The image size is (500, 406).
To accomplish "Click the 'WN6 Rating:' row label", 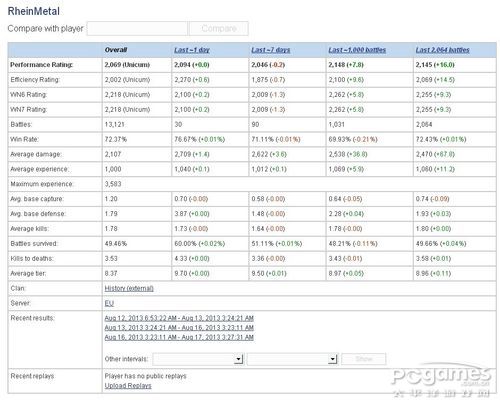I will 29,95.
